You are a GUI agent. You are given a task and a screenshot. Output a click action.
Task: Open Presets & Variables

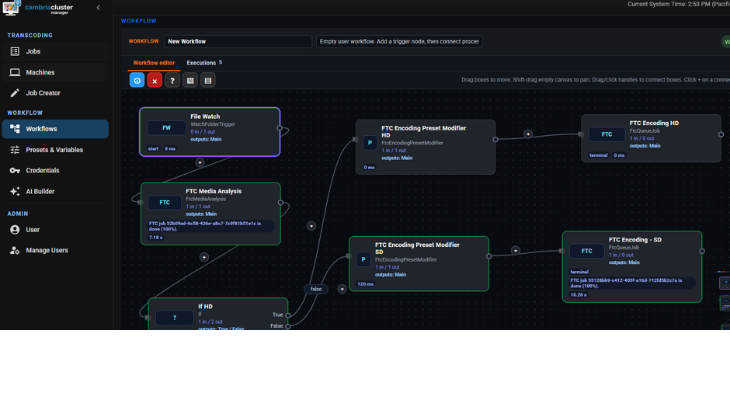55,150
